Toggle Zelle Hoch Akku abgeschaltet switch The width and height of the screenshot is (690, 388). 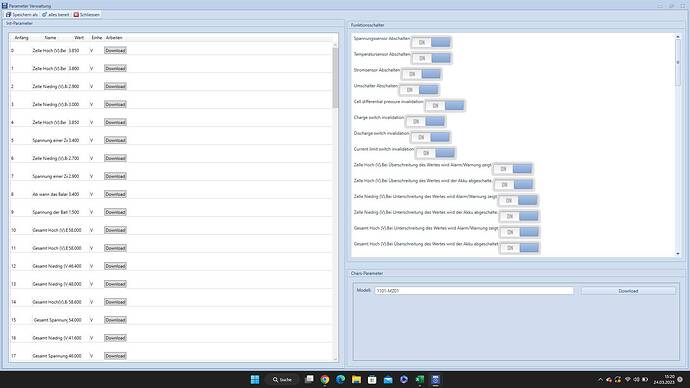514,185
